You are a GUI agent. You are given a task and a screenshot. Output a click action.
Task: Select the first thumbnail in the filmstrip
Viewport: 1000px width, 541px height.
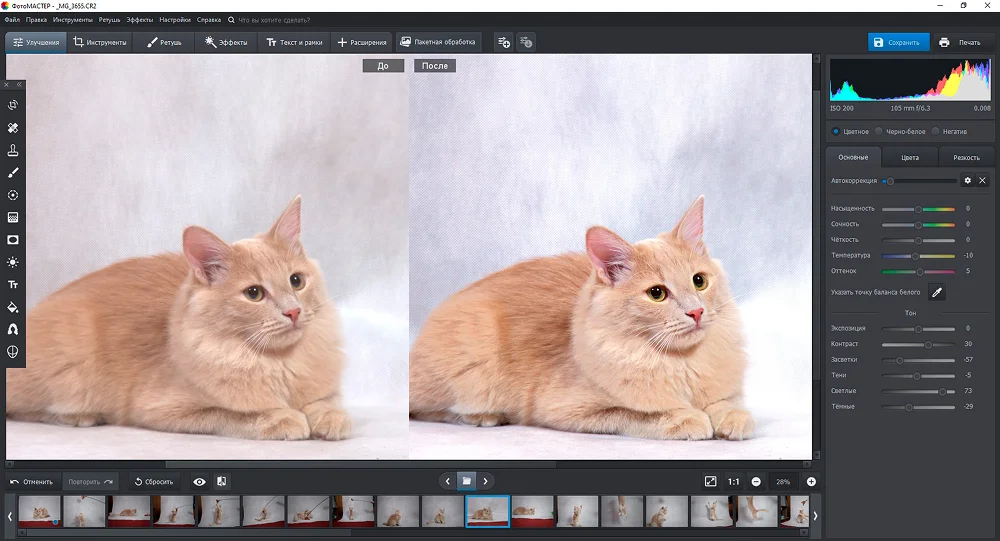pyautogui.click(x=39, y=512)
